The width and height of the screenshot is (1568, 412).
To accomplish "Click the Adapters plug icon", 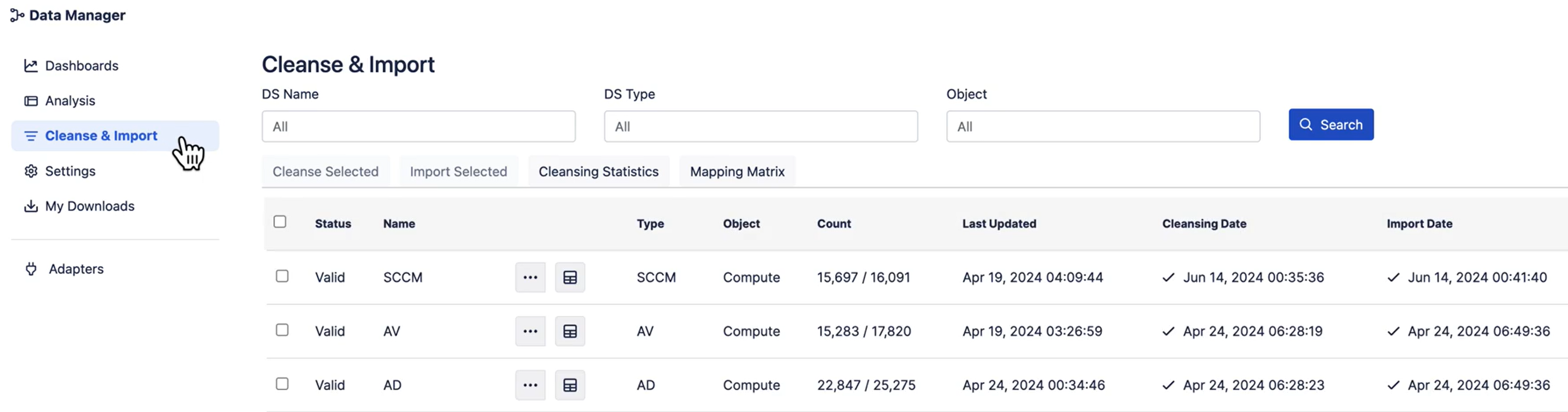I will click(x=31, y=269).
